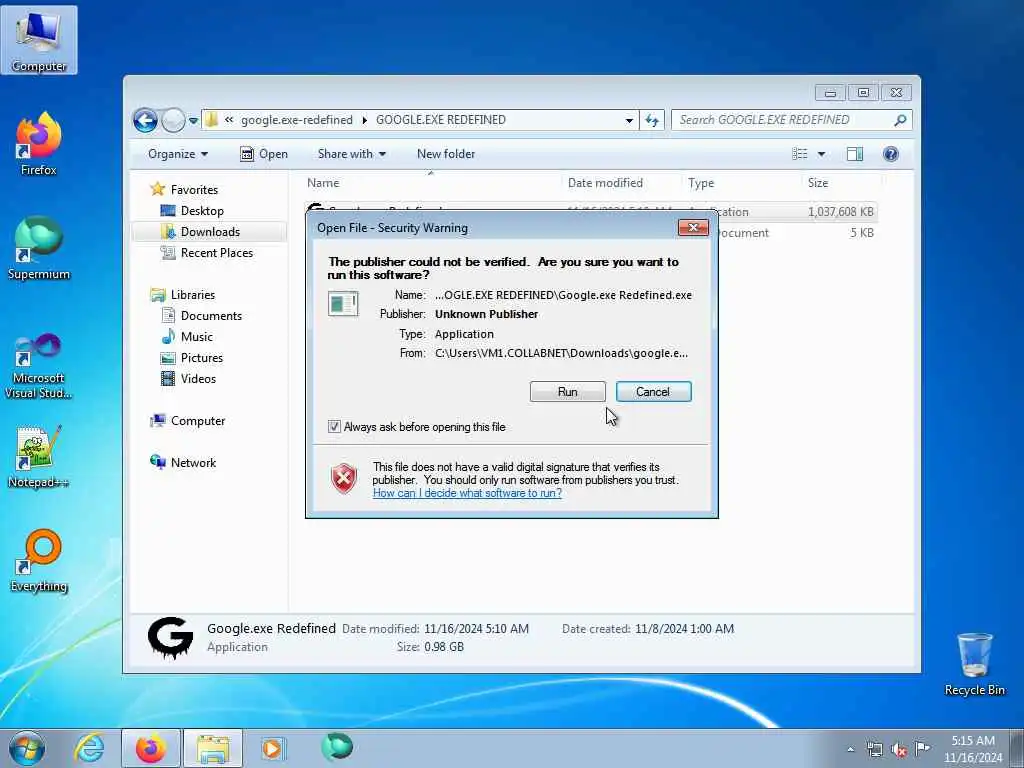The width and height of the screenshot is (1024, 768).
Task: Open Windows Media Player from the taskbar
Action: 272,748
